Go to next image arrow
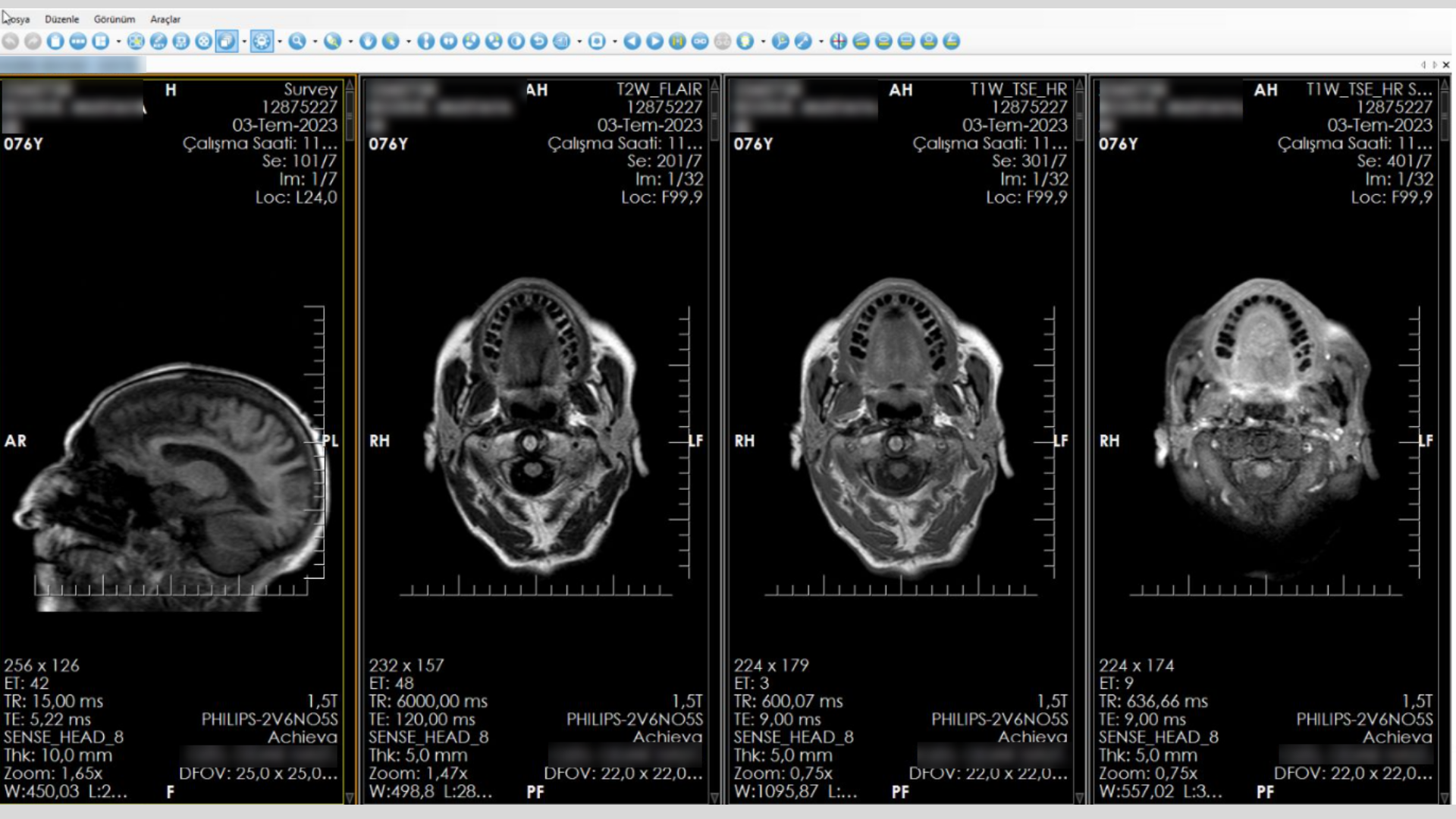Viewport: 1456px width, 819px height. pyautogui.click(x=654, y=41)
